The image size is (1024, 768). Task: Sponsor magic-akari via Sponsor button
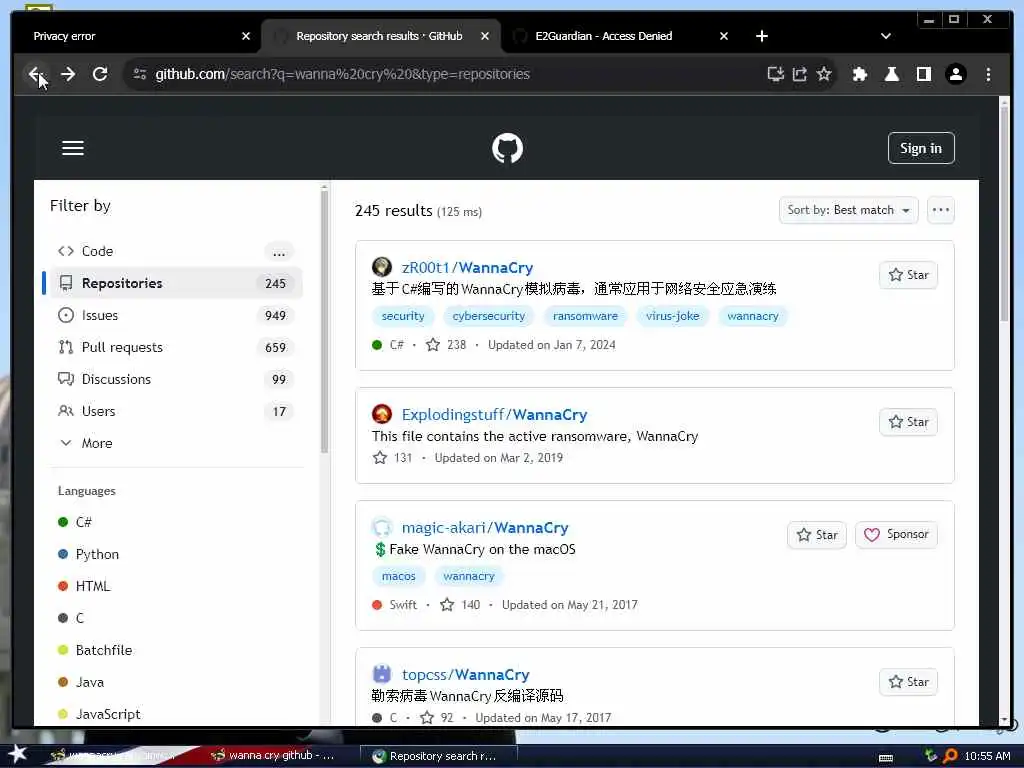896,534
